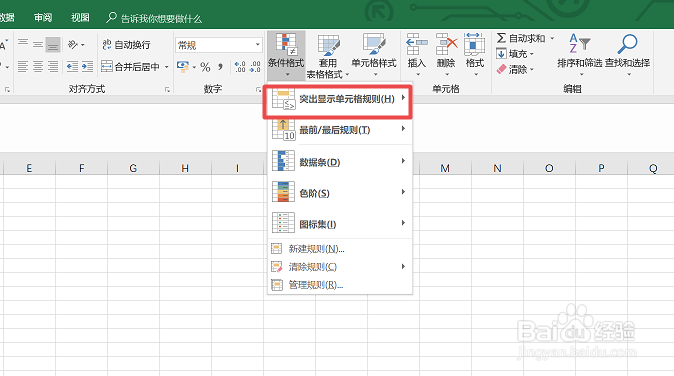This screenshot has width=674, height=376.
Task: Open 查找和选择 magnifier tool
Action: (627, 55)
